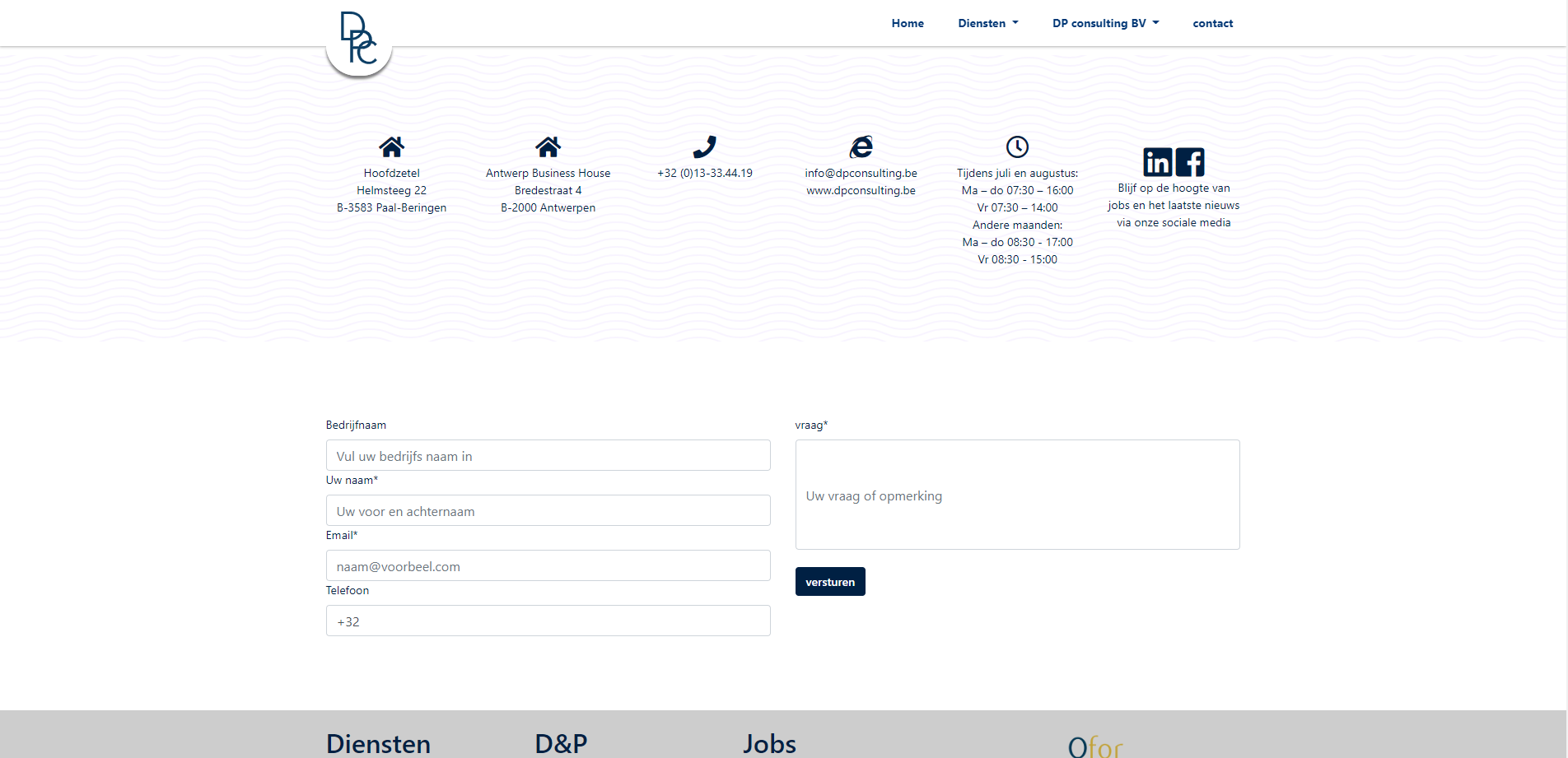This screenshot has width=1568, height=758.
Task: Click the clock opening hours icon
Action: pos(1018,147)
